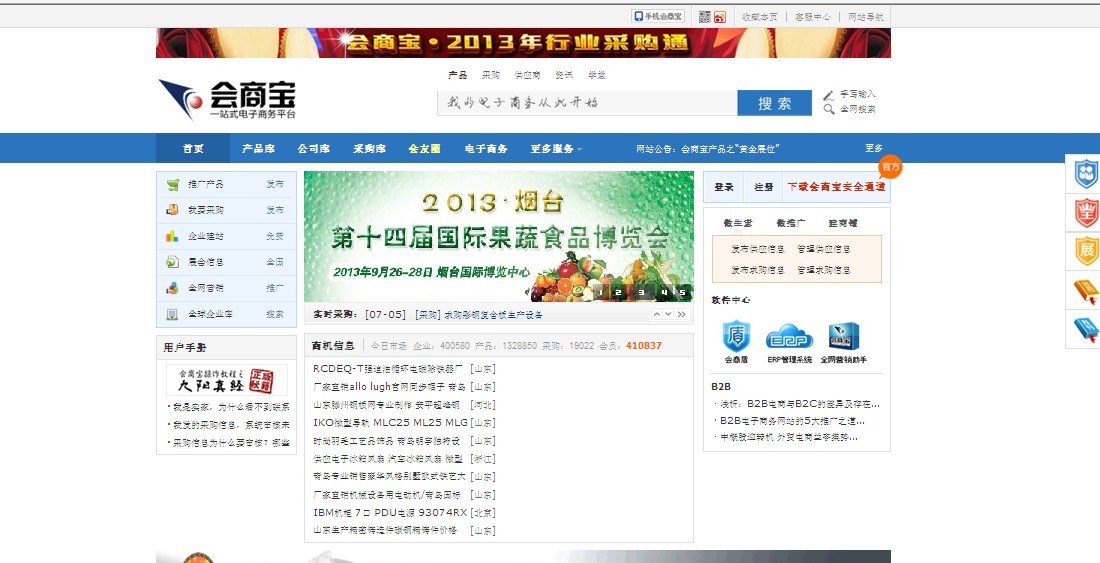
Task: Open the 公司库 navigation item
Action: [x=314, y=149]
